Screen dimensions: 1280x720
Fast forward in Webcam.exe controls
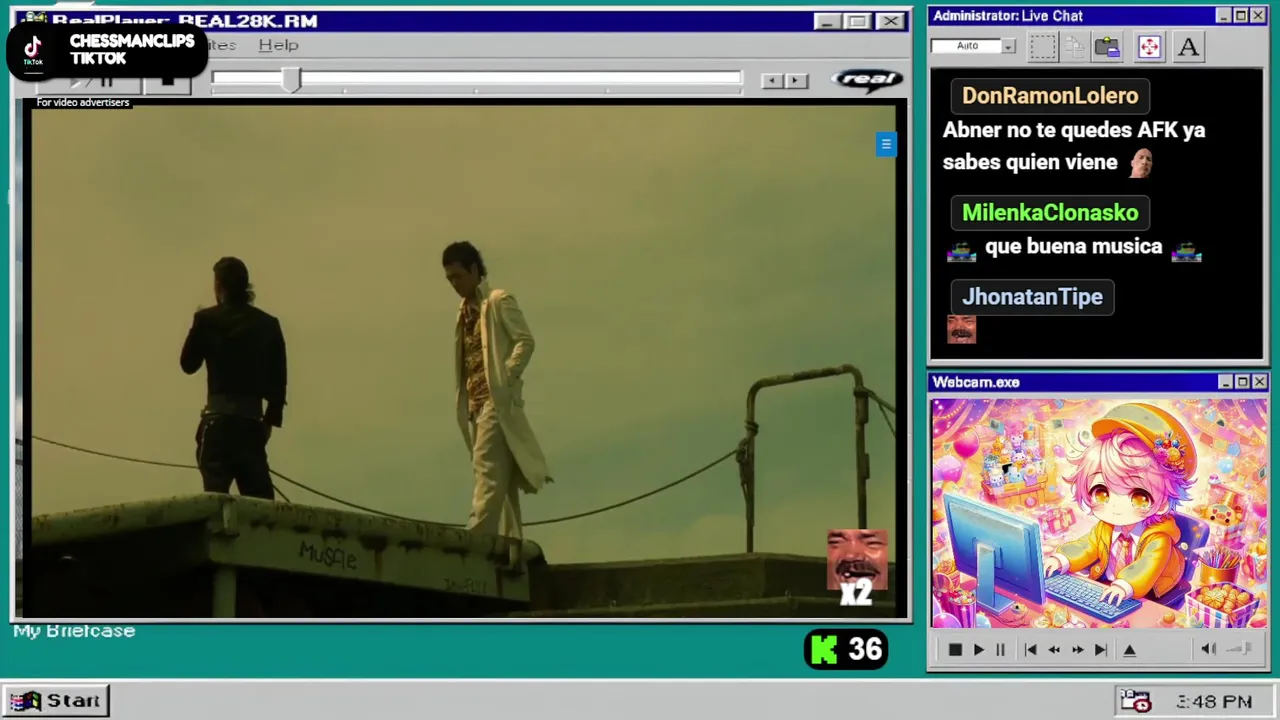tap(1077, 650)
